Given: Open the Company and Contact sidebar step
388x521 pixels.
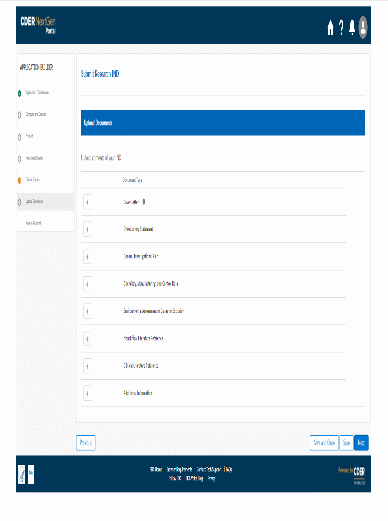Looking at the screenshot, I should (36, 114).
